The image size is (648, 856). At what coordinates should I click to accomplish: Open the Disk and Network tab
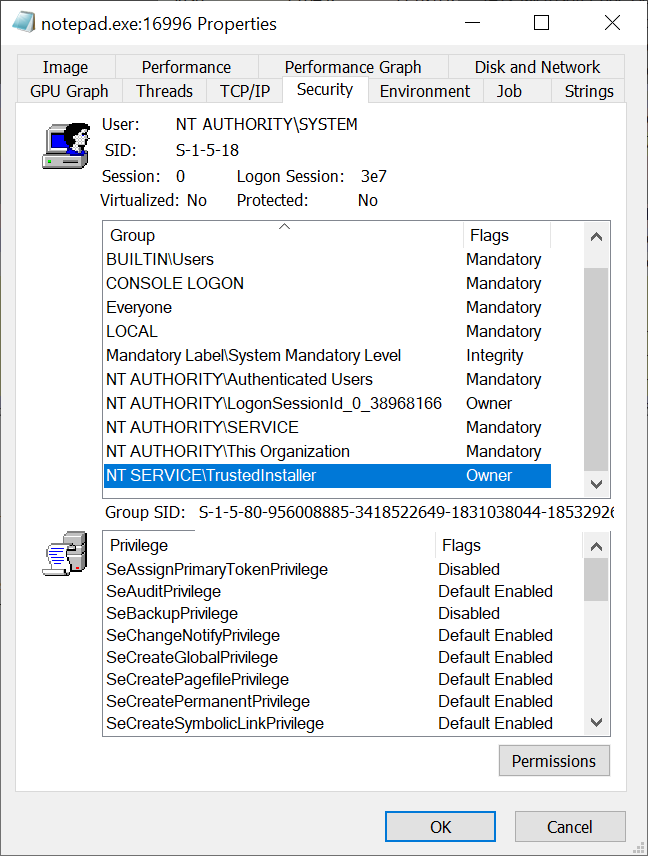point(536,66)
